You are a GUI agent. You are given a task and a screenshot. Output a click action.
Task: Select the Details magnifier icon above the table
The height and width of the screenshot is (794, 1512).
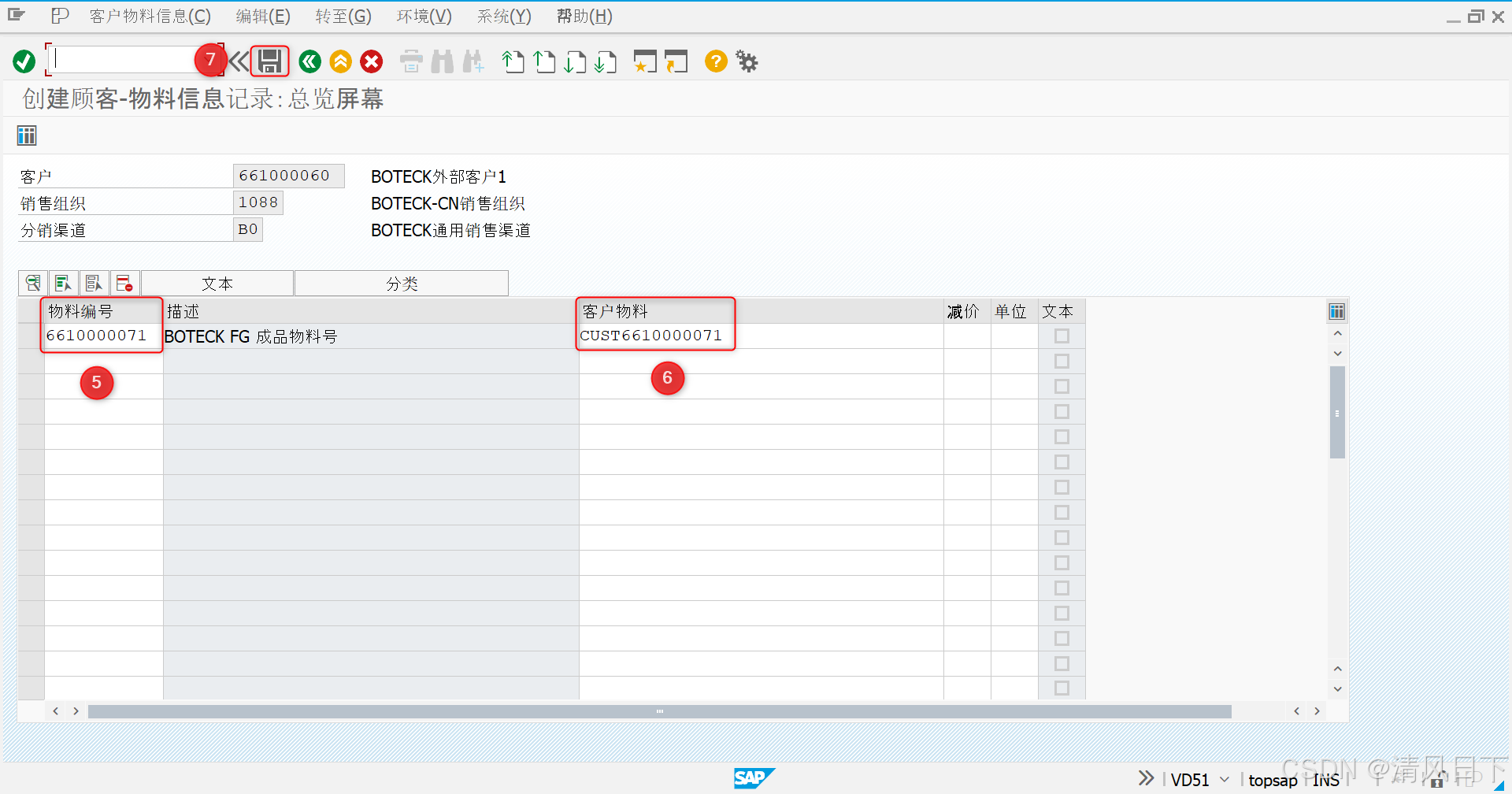pyautogui.click(x=32, y=283)
